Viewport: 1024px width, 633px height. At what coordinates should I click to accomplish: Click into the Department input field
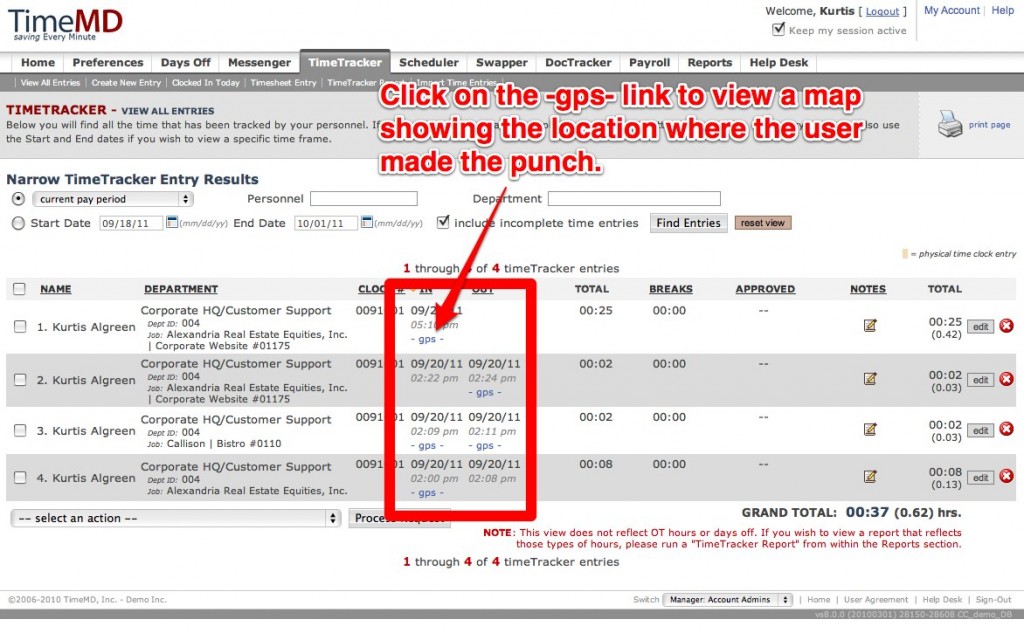click(634, 199)
